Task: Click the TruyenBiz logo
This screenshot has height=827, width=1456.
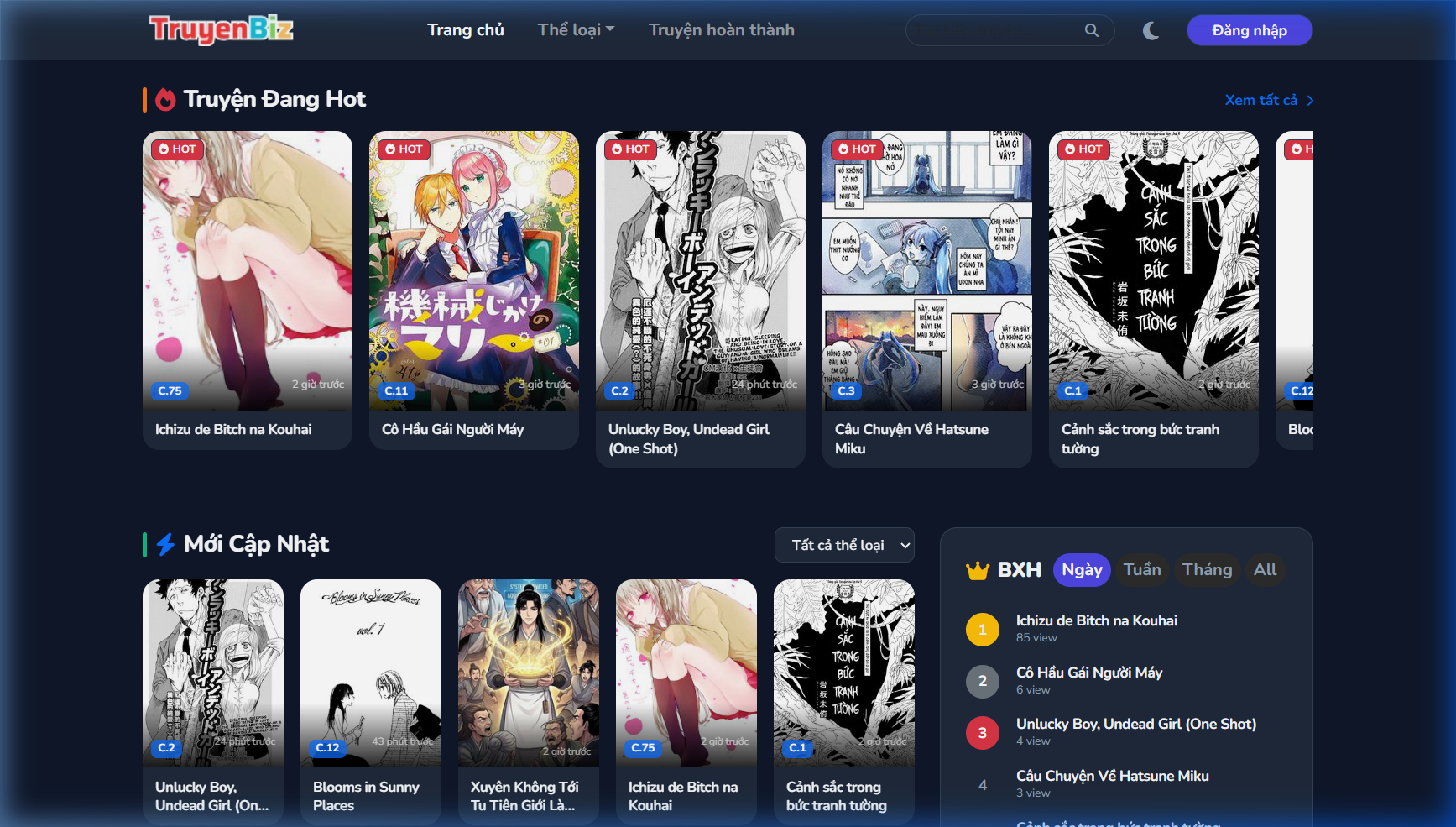Action: click(x=222, y=29)
